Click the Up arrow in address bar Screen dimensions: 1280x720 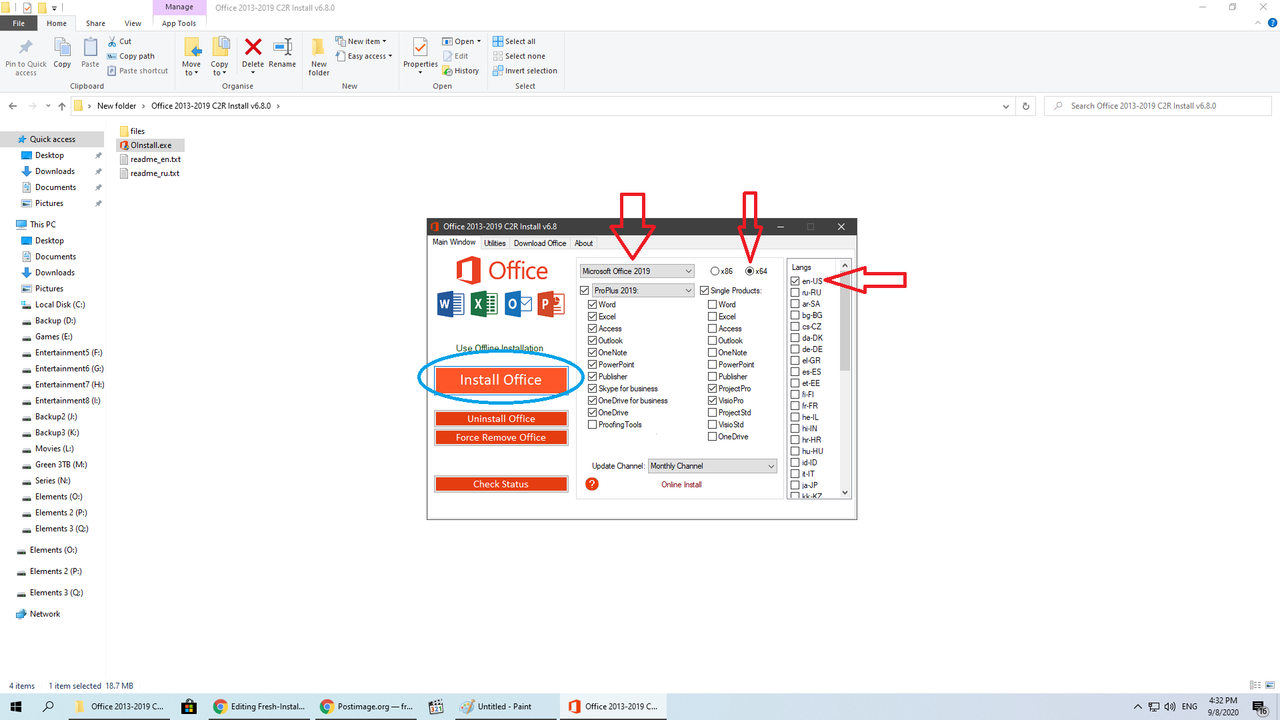coord(62,105)
